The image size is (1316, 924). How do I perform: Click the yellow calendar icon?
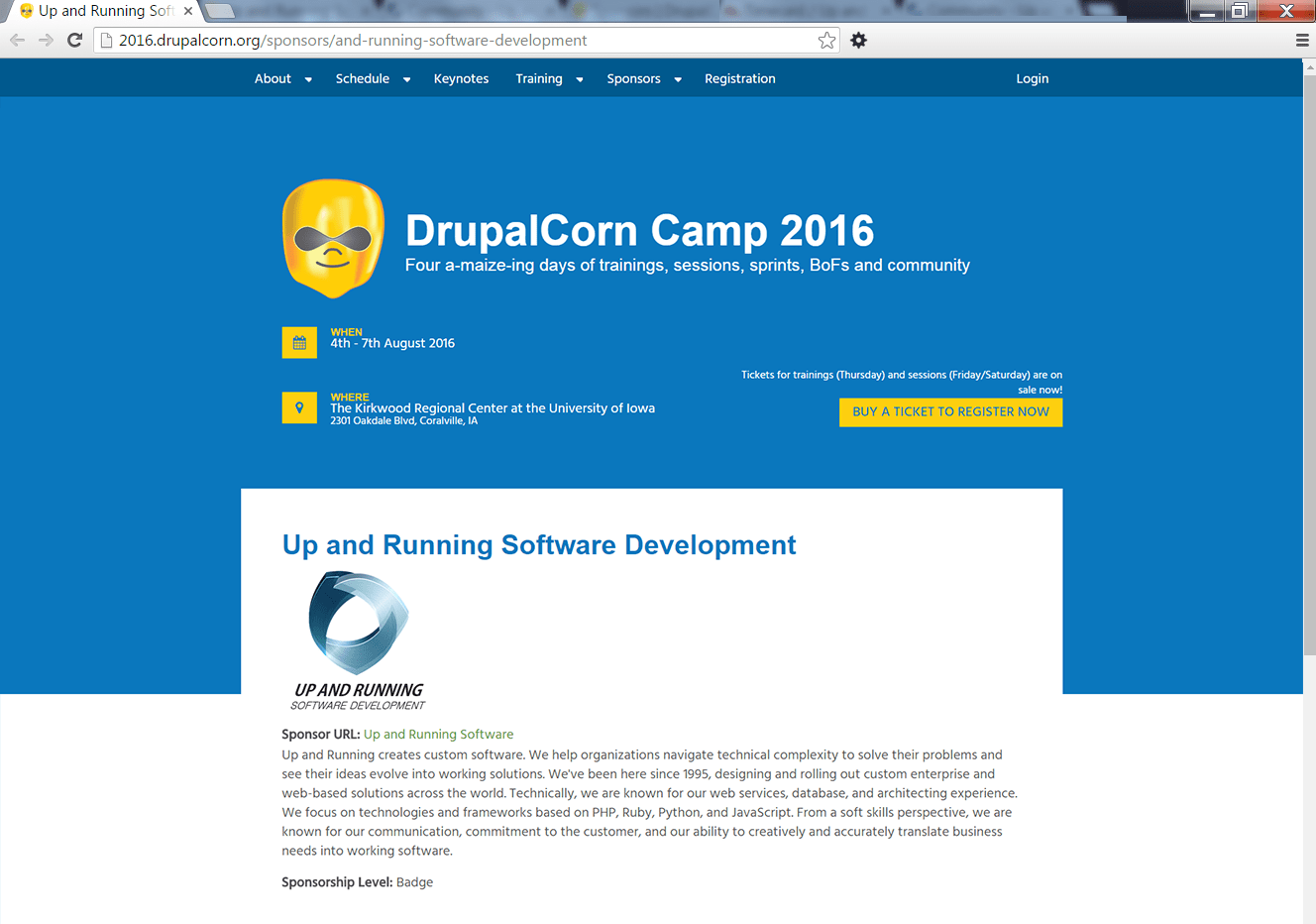coord(299,343)
